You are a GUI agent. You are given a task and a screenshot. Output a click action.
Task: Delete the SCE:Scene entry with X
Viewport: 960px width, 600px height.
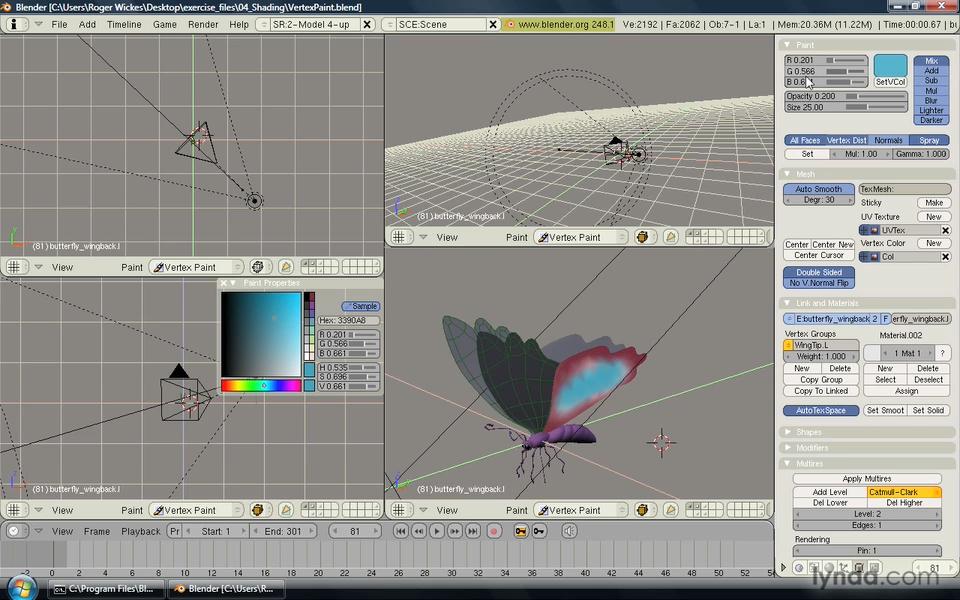tap(493, 24)
